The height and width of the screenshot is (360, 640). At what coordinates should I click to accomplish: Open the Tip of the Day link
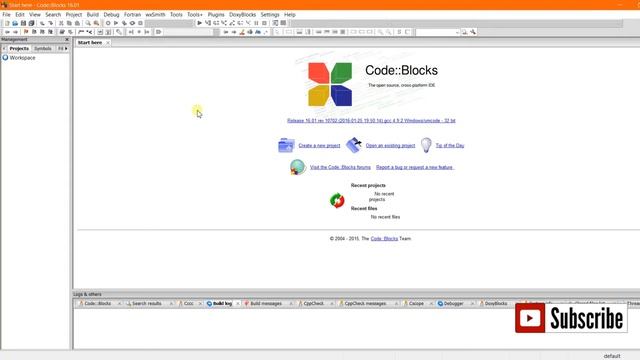pos(450,145)
